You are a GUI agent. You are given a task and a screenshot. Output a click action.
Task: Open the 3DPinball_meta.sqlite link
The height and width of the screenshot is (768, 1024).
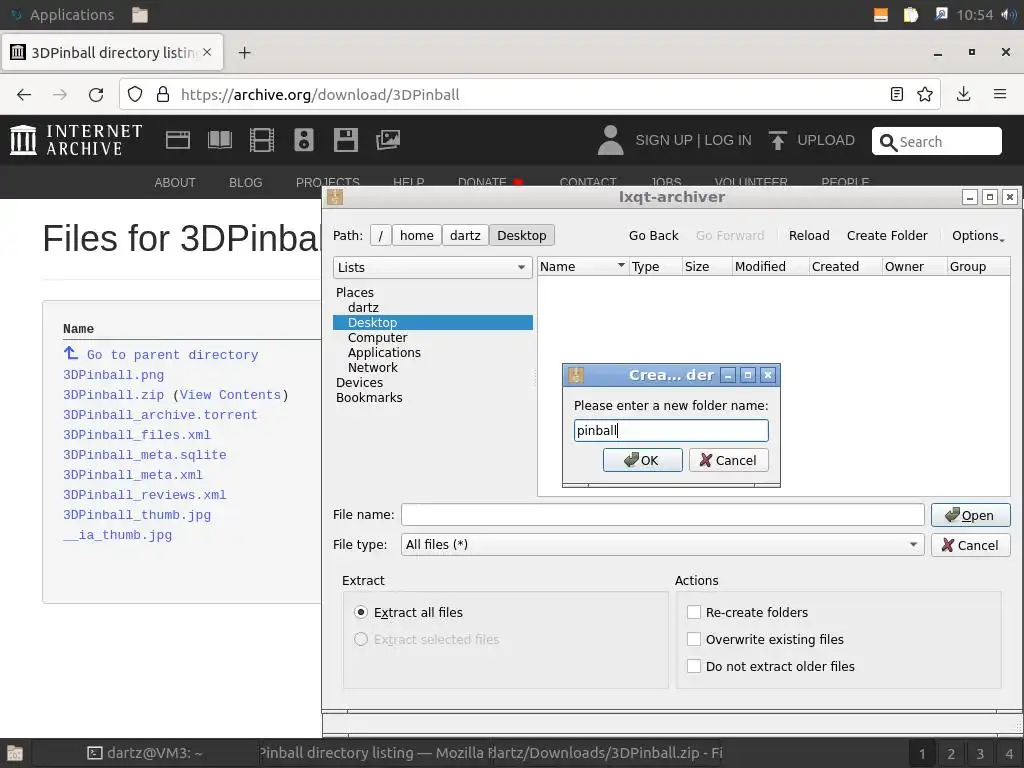click(x=144, y=455)
